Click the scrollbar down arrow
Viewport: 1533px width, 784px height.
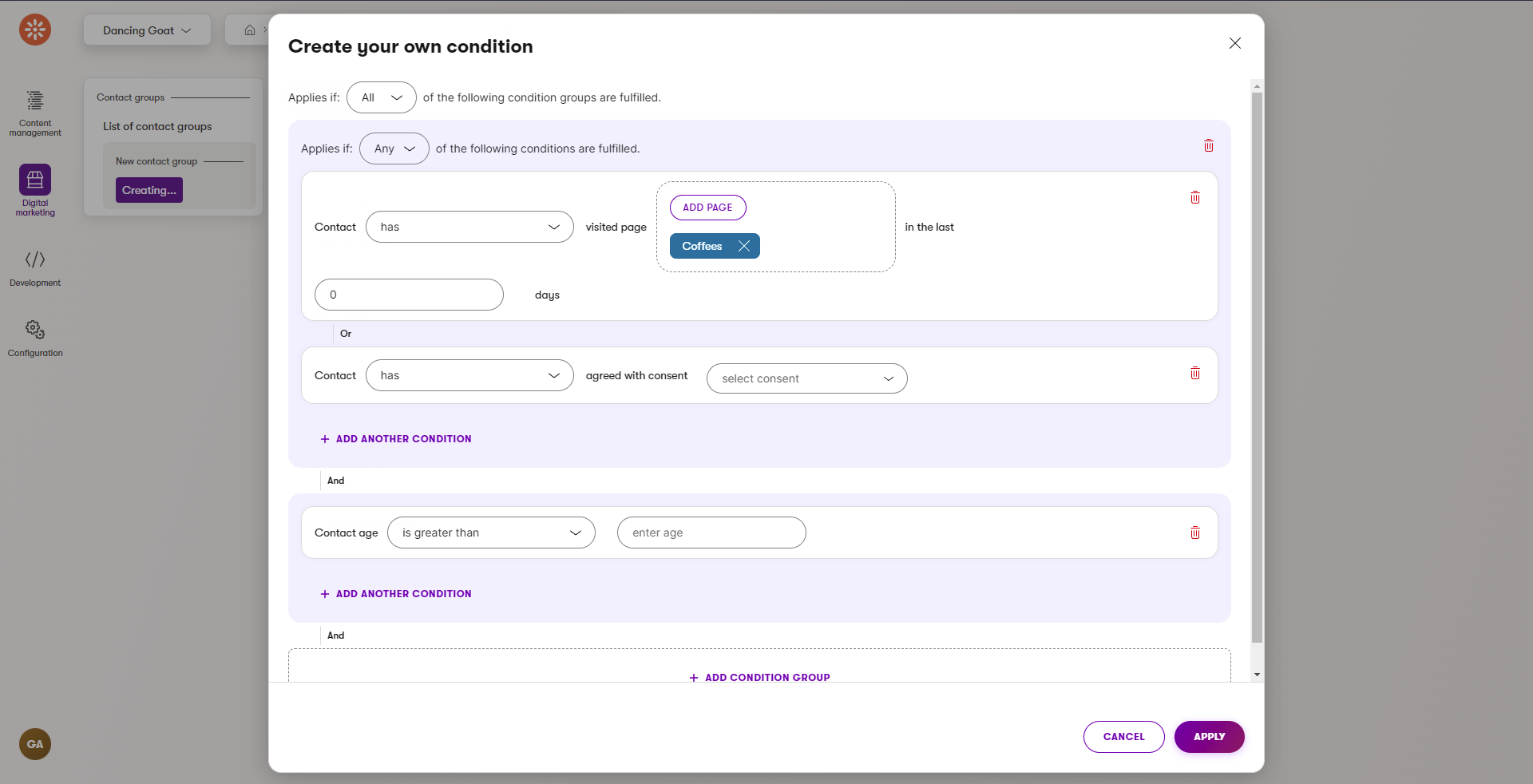click(x=1257, y=675)
